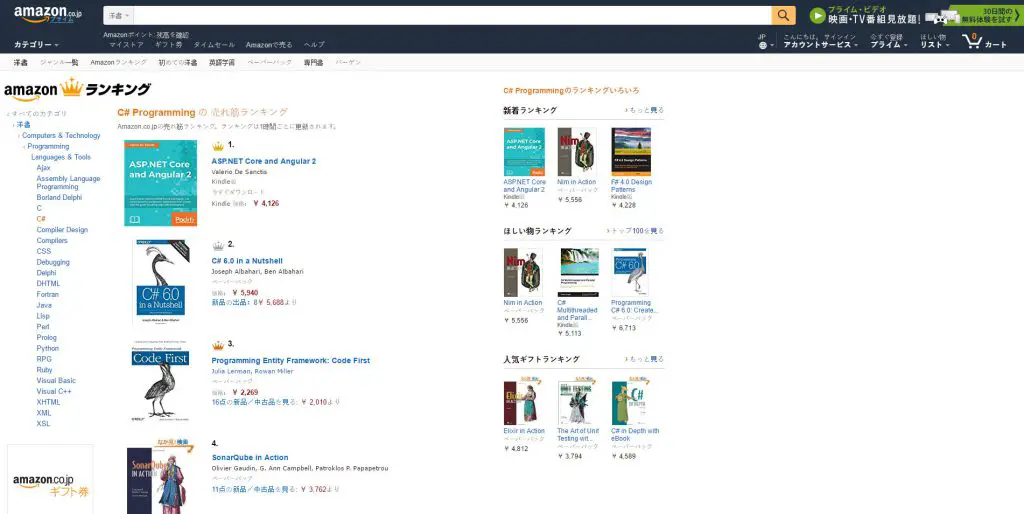Open the マイストア link
Screen dimensions: 1024x514
tap(126, 45)
